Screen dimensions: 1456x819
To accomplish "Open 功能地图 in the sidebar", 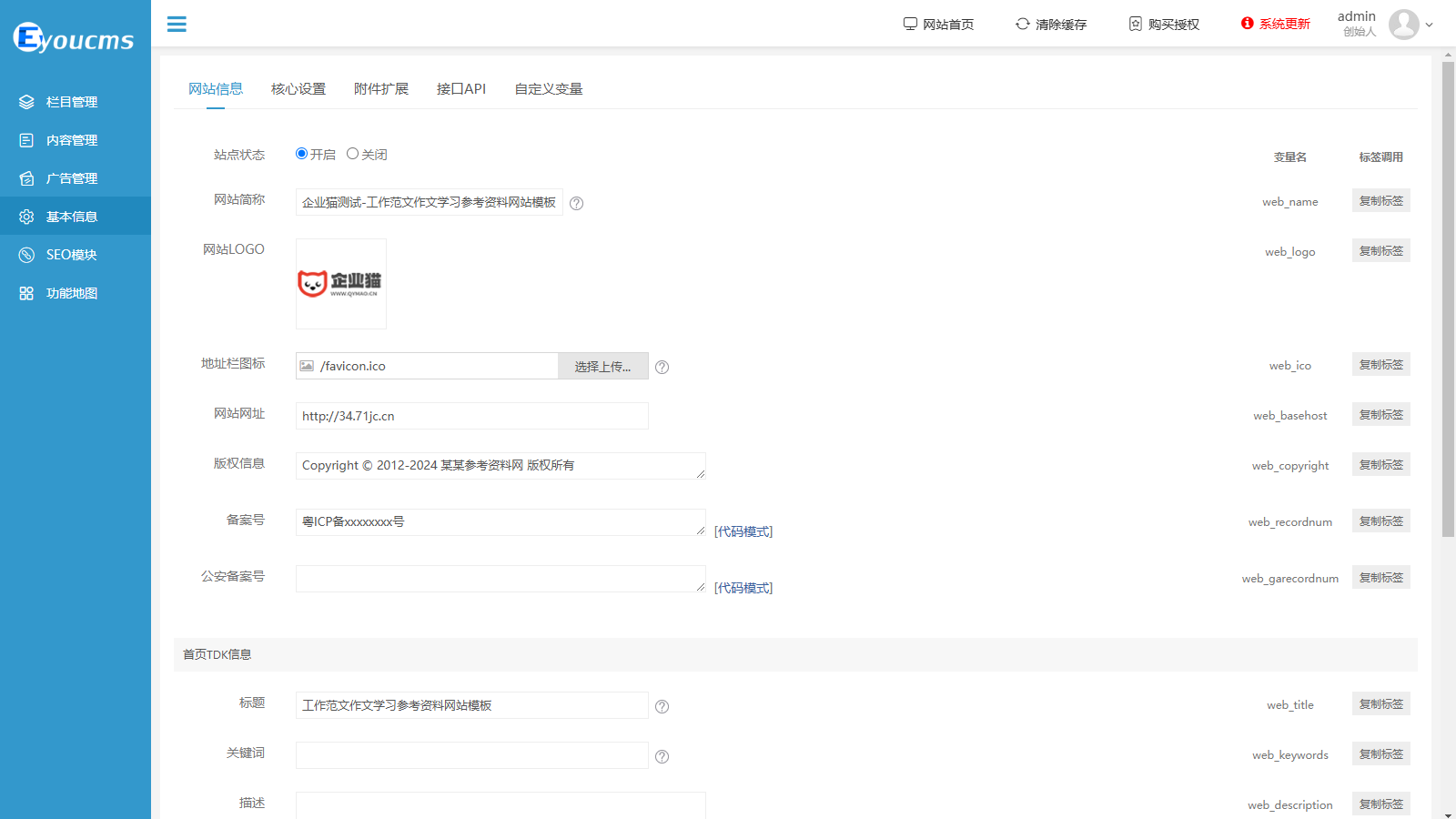I will [72, 293].
